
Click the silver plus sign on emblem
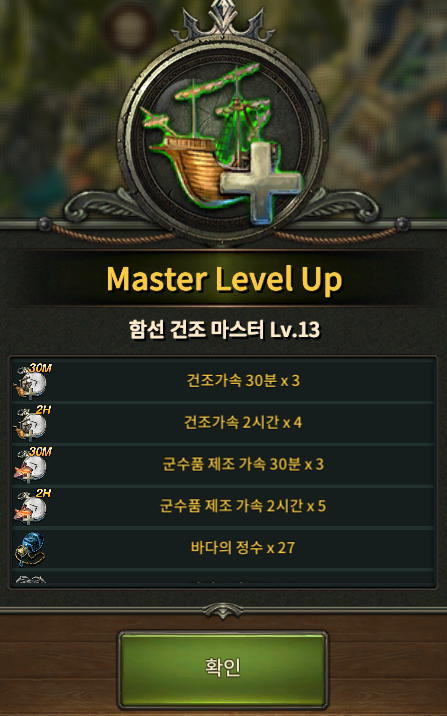pos(261,183)
